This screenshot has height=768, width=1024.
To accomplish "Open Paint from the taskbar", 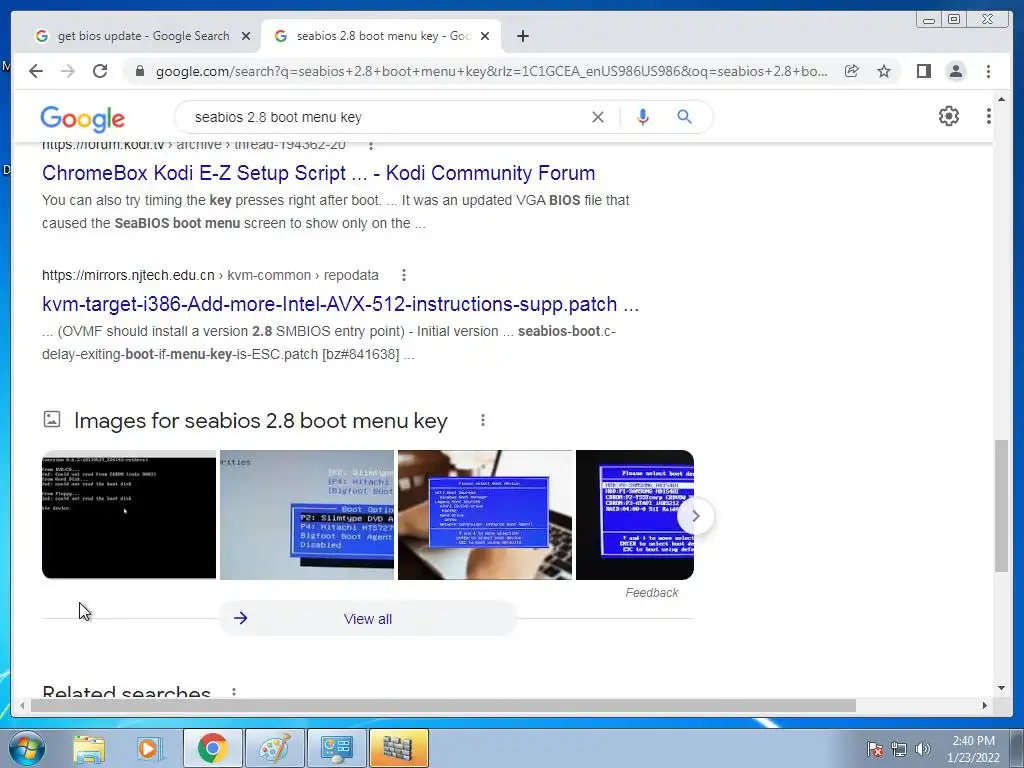I will [x=274, y=748].
